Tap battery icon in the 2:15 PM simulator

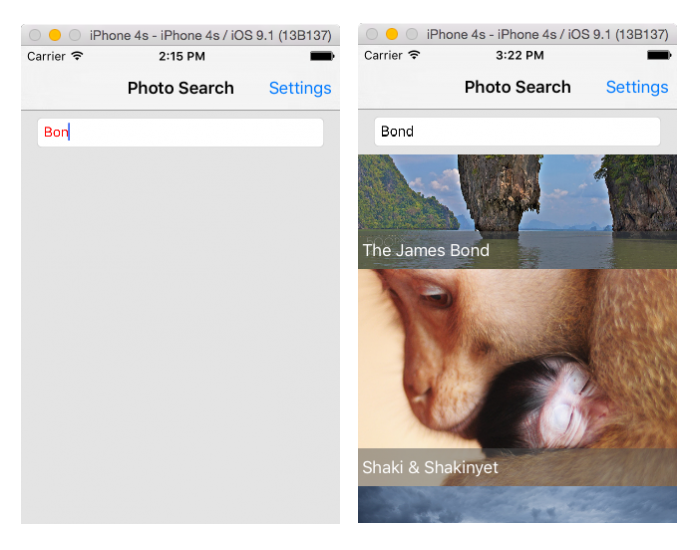(x=321, y=56)
